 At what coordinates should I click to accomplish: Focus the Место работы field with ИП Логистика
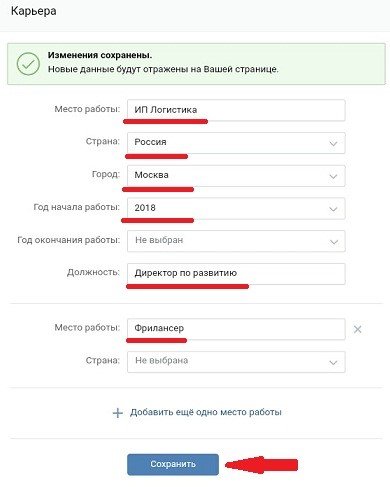click(x=236, y=110)
